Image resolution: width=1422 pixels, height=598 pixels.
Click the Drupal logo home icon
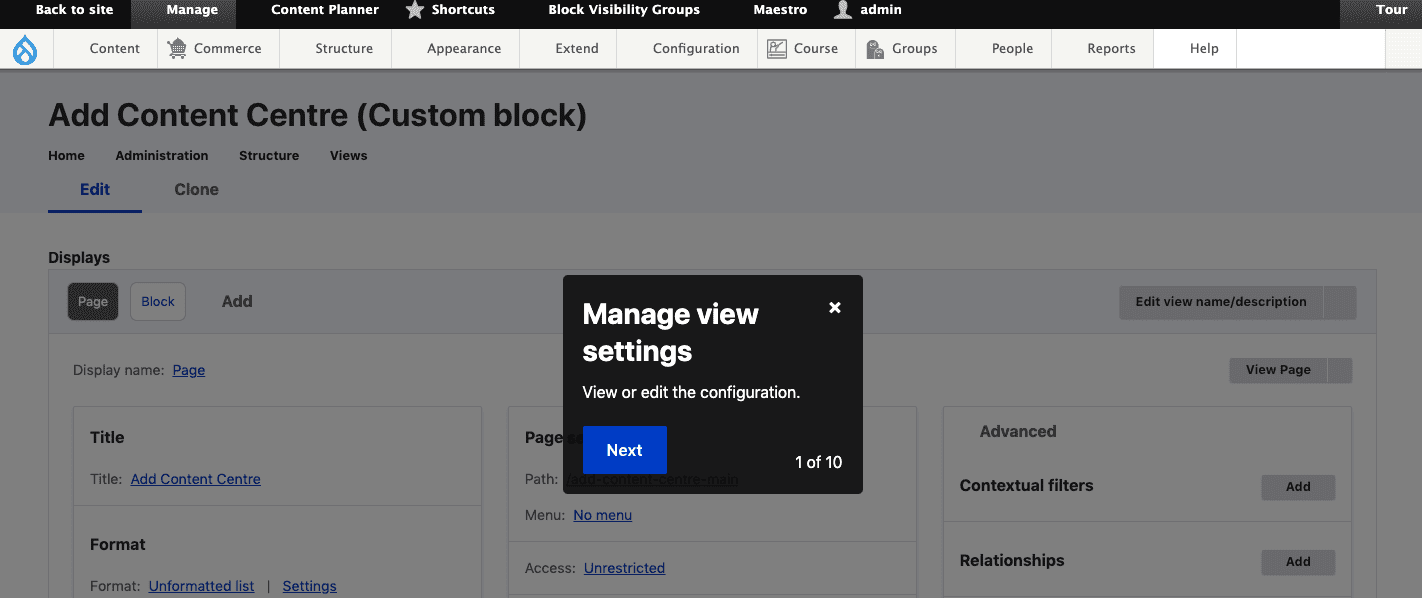[25, 49]
